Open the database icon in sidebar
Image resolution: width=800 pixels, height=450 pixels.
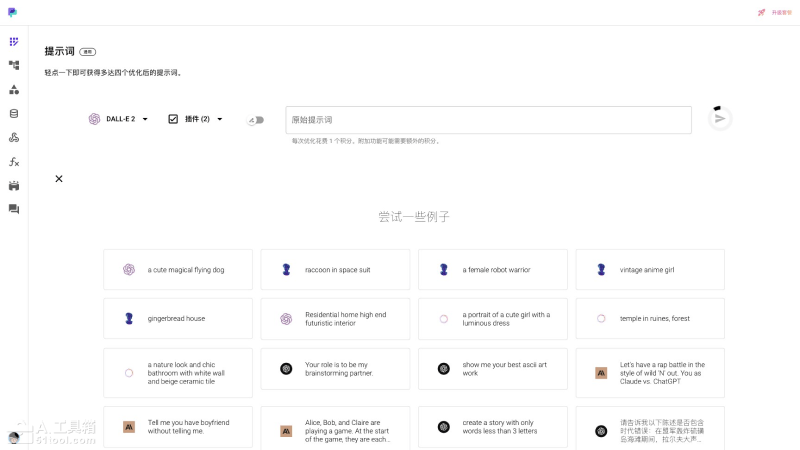point(14,113)
